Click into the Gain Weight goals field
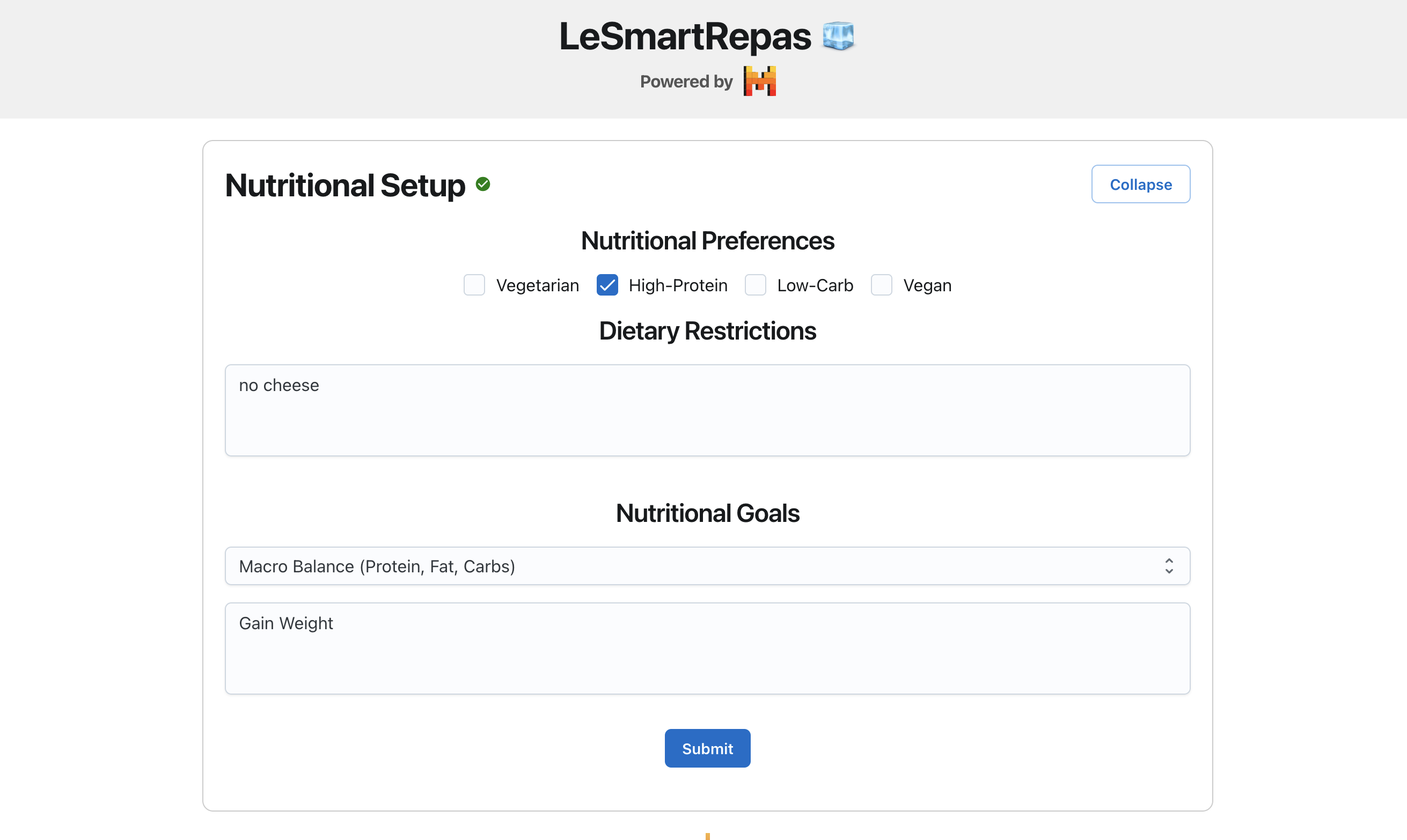The height and width of the screenshot is (840, 1407). coord(707,649)
